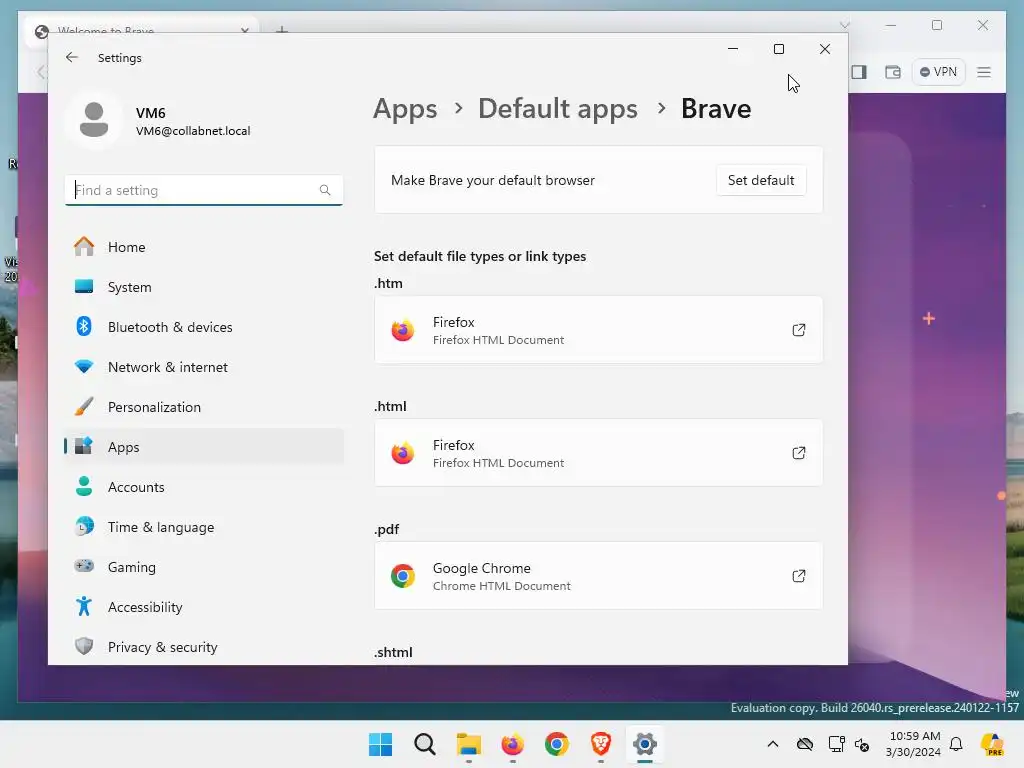
Task: Switch to Brave from the taskbar
Action: point(601,744)
